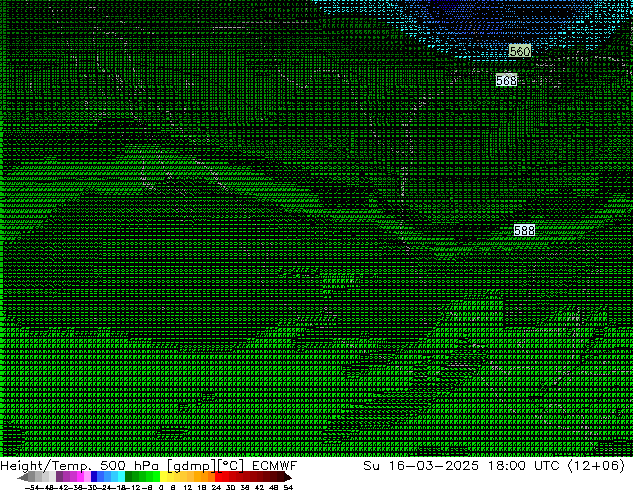Click the 588 contour label

pyautogui.click(x=524, y=230)
